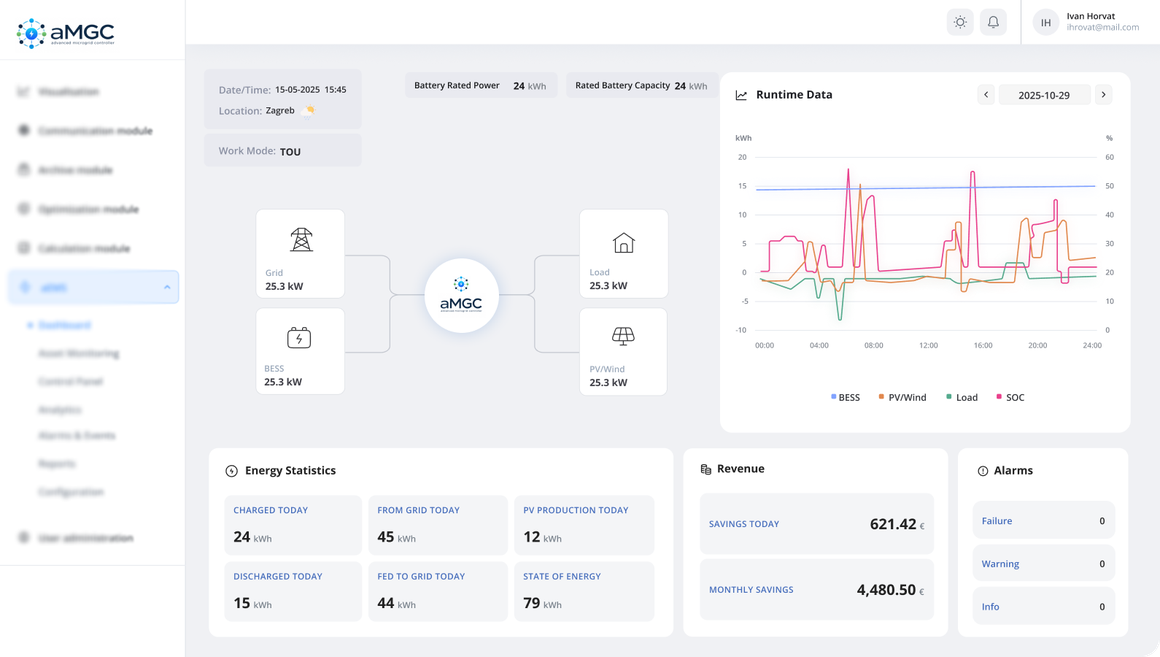Click the Savings Today revenue card

(x=817, y=524)
